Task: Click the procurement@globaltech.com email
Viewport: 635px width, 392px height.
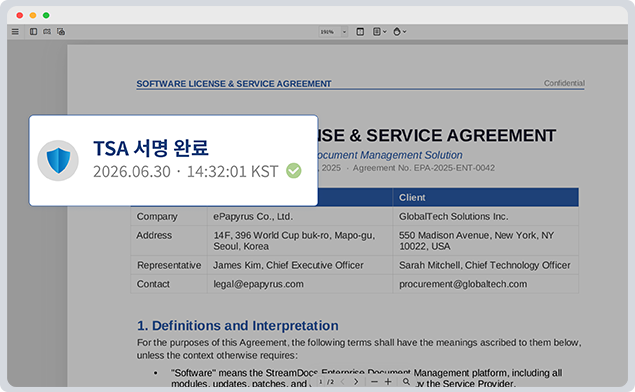Action: coord(463,284)
